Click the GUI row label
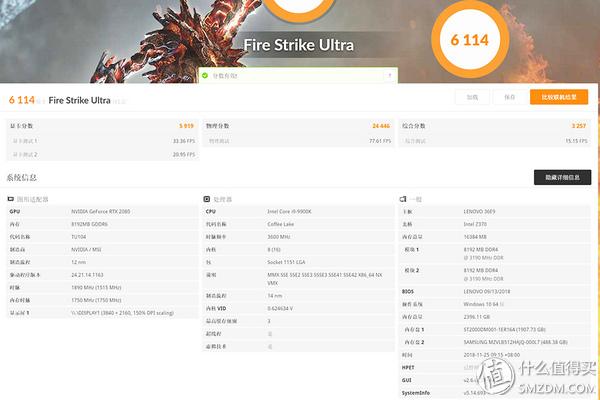 406,380
